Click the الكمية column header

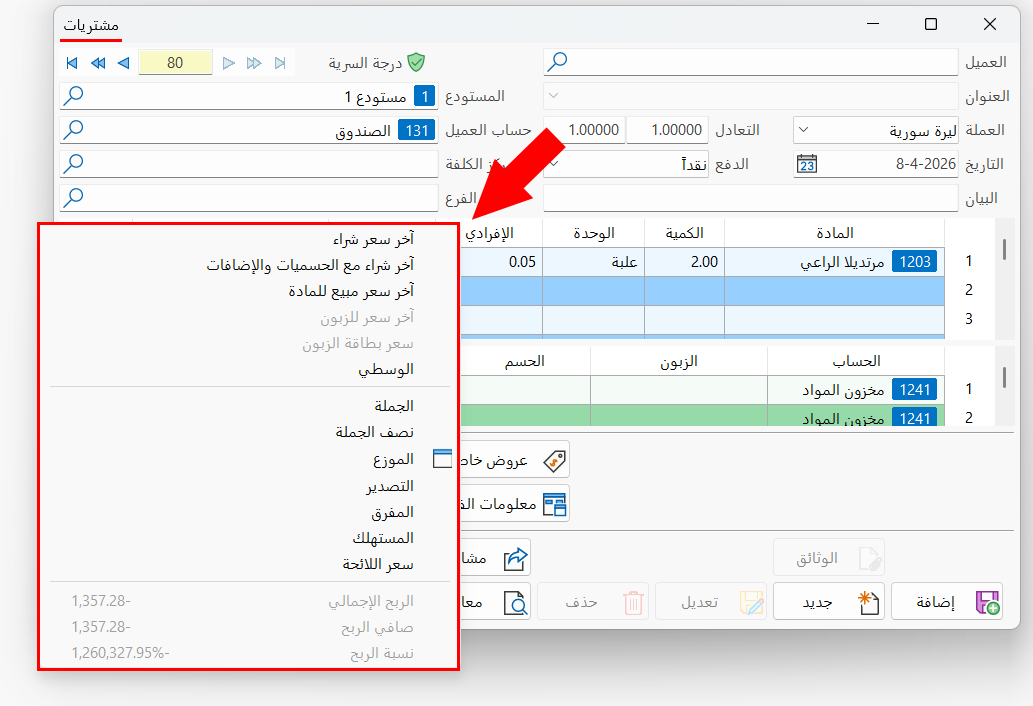pyautogui.click(x=684, y=233)
